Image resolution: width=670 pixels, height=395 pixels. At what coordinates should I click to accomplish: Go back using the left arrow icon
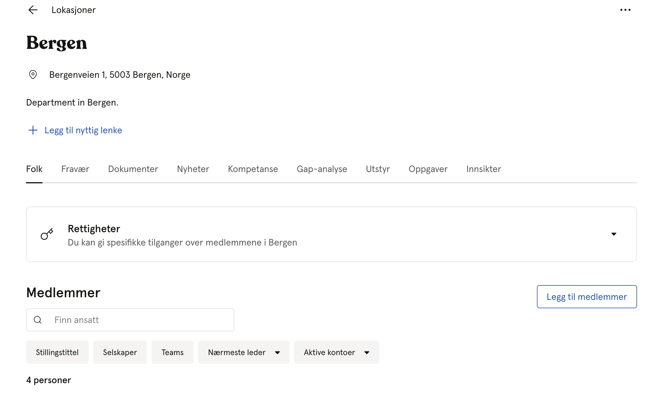pos(33,10)
